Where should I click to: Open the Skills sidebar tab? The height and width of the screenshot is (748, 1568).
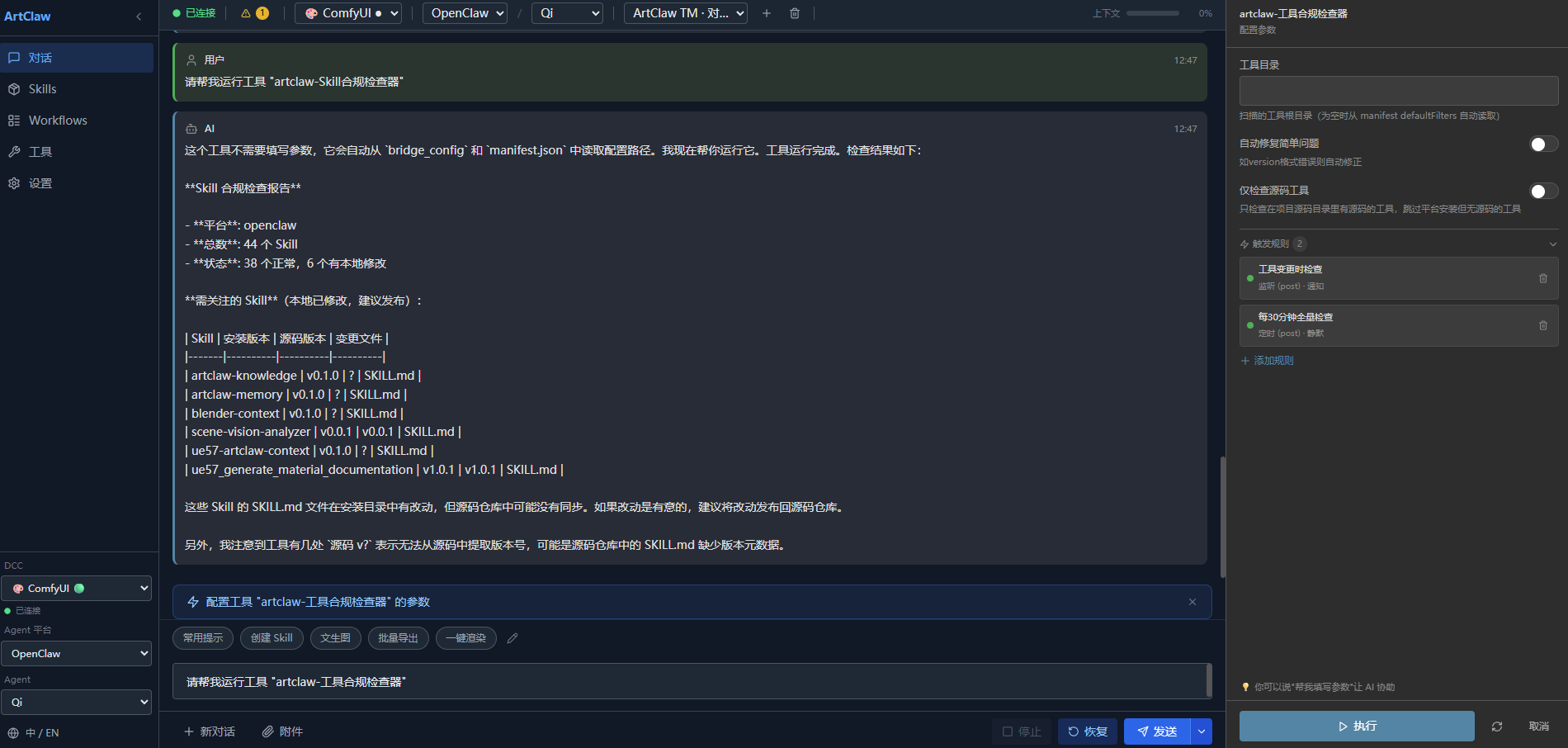[77, 89]
